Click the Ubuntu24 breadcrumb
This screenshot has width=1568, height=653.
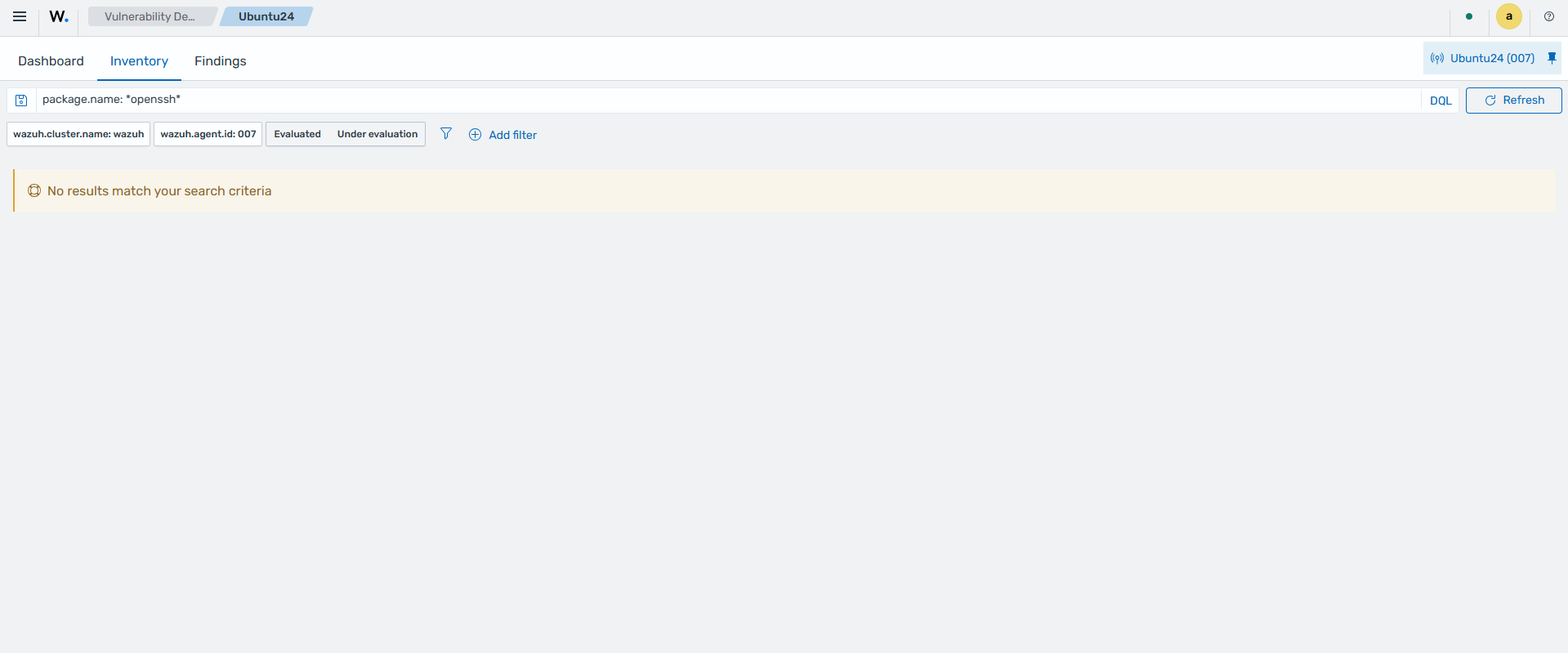tap(266, 16)
